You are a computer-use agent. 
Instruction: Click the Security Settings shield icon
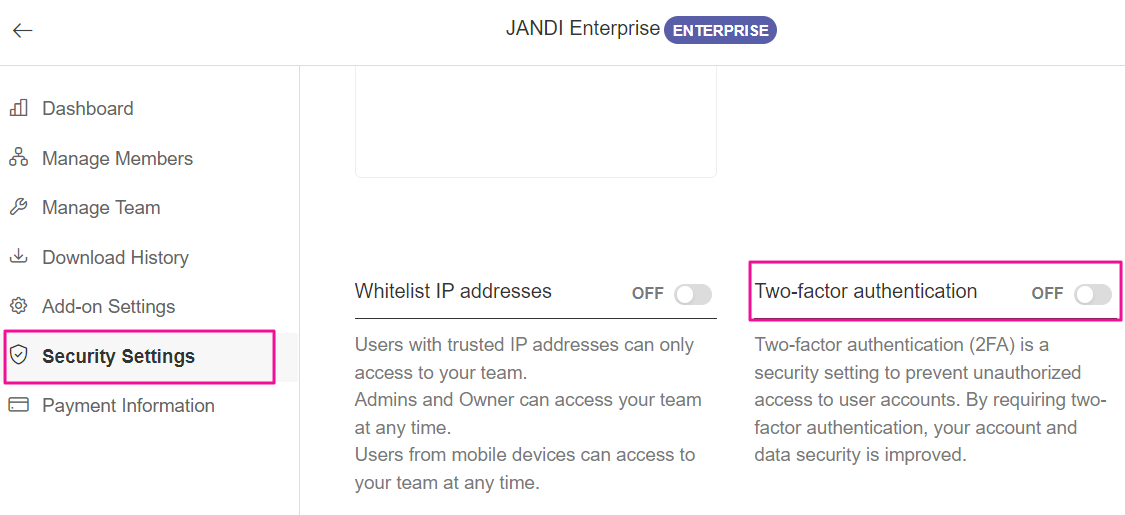(18, 356)
